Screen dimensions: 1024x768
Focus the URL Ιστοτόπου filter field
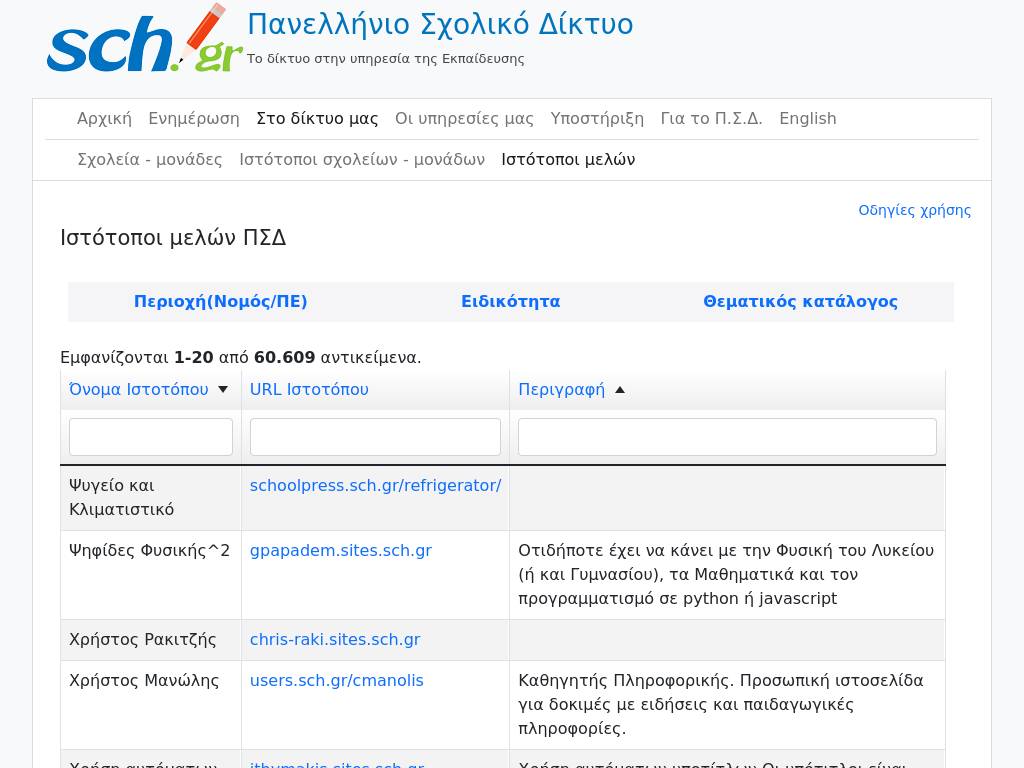pyautogui.click(x=376, y=437)
